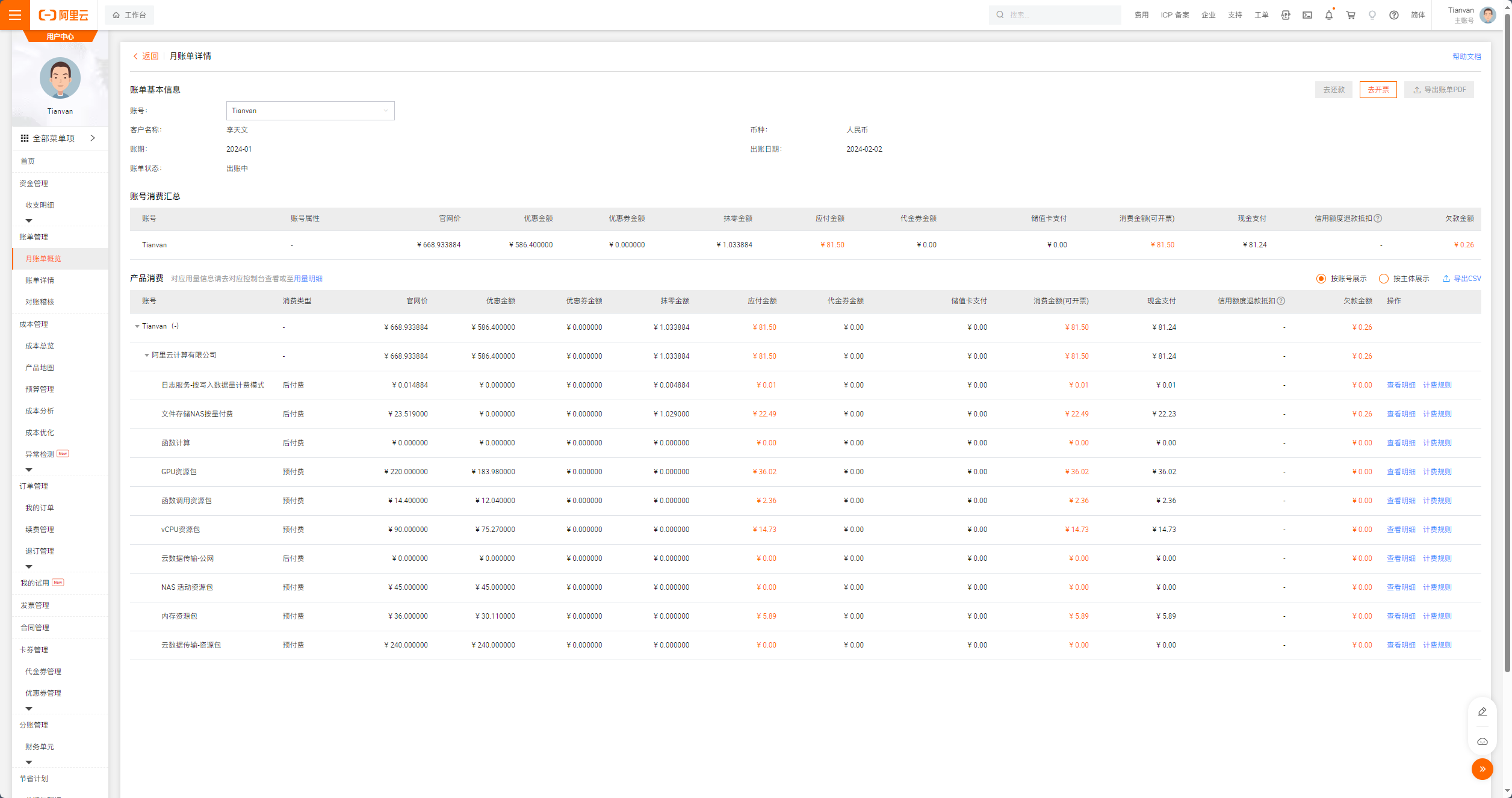1512x798 pixels.
Task: Click 返回 link
Action: 150,57
